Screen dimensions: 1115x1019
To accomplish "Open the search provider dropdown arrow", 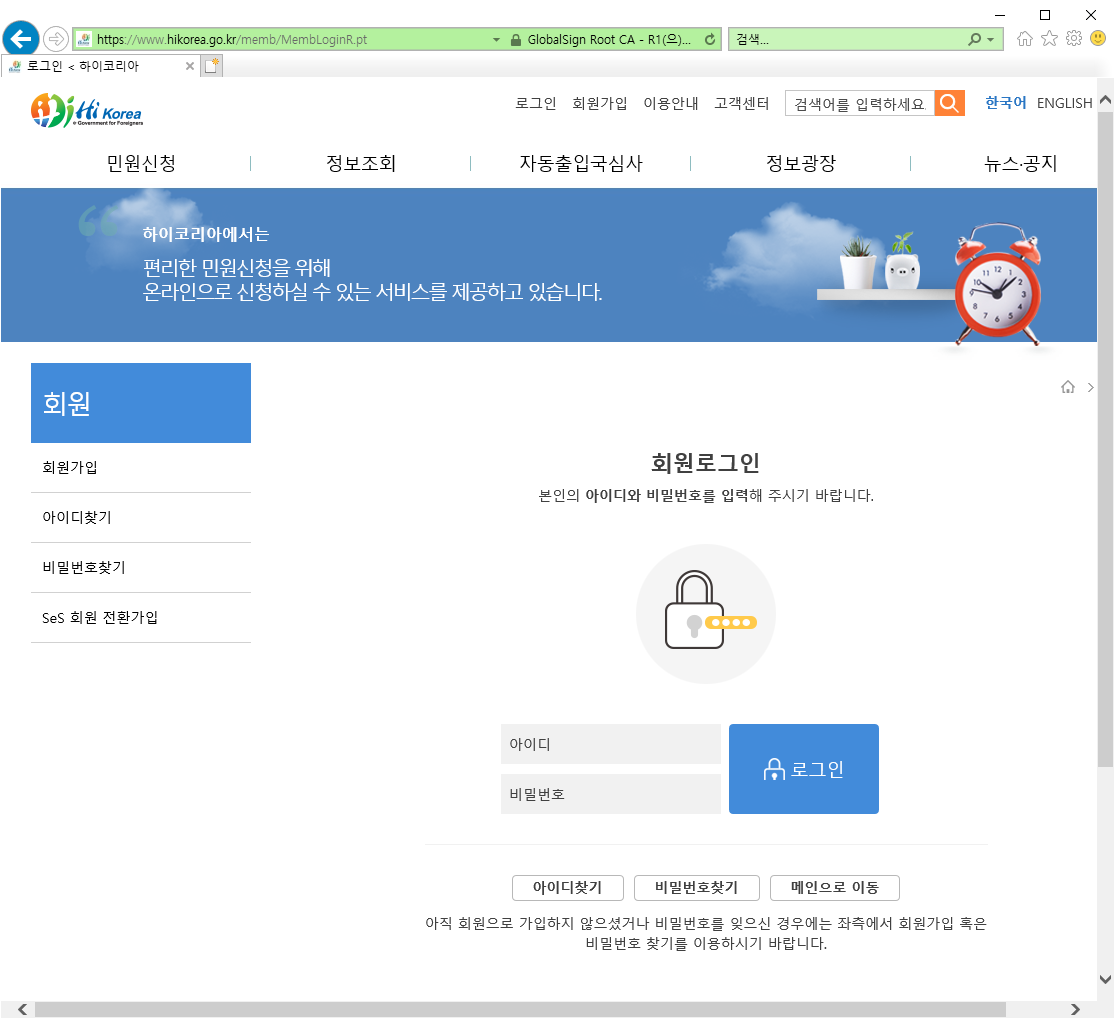I will (991, 40).
